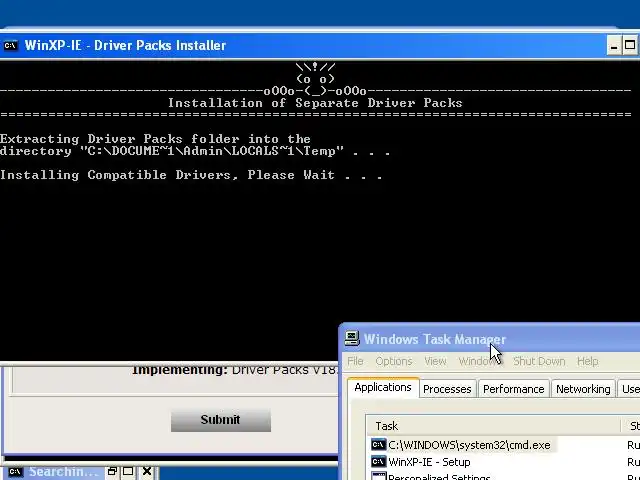Open Task Manager Help menu
This screenshot has height=480, width=640.
click(587, 361)
